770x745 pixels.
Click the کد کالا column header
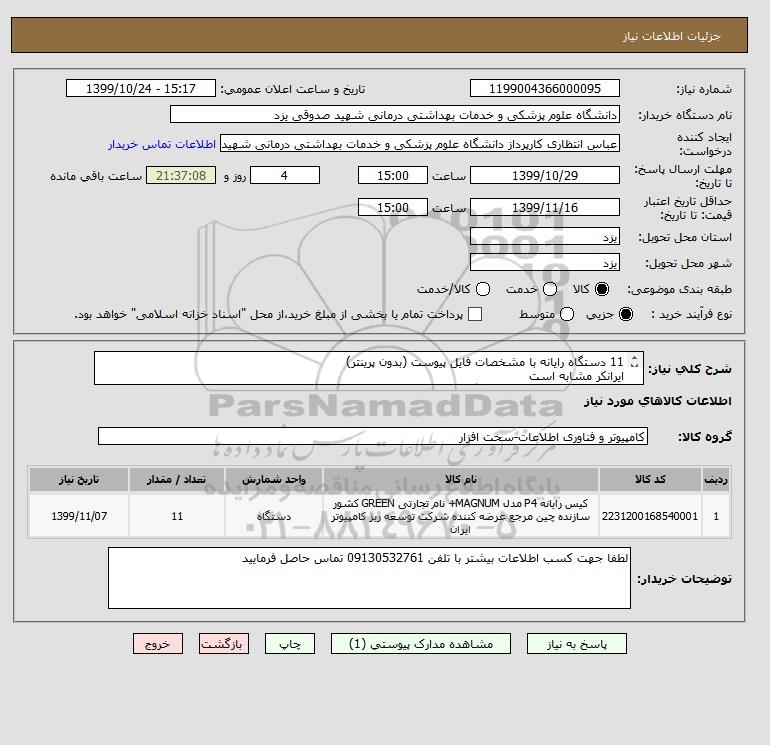[x=650, y=479]
